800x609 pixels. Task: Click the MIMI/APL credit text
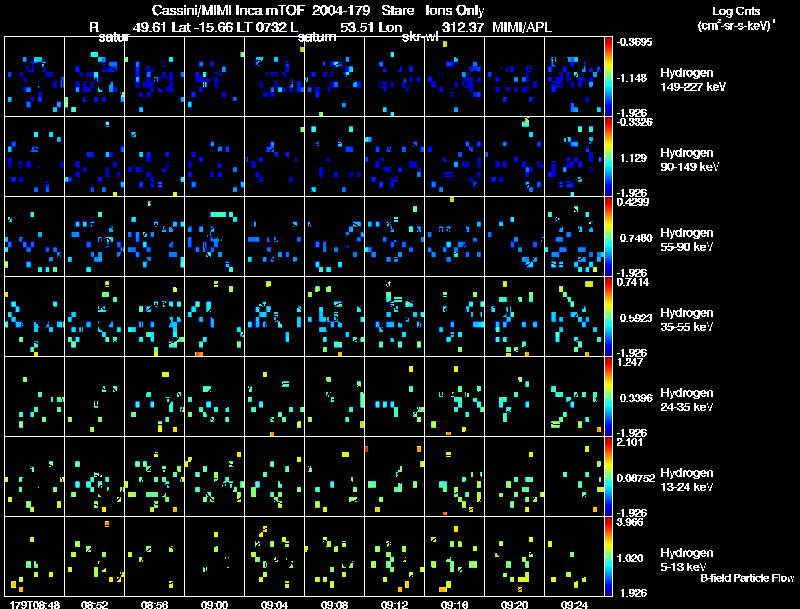tap(522, 27)
